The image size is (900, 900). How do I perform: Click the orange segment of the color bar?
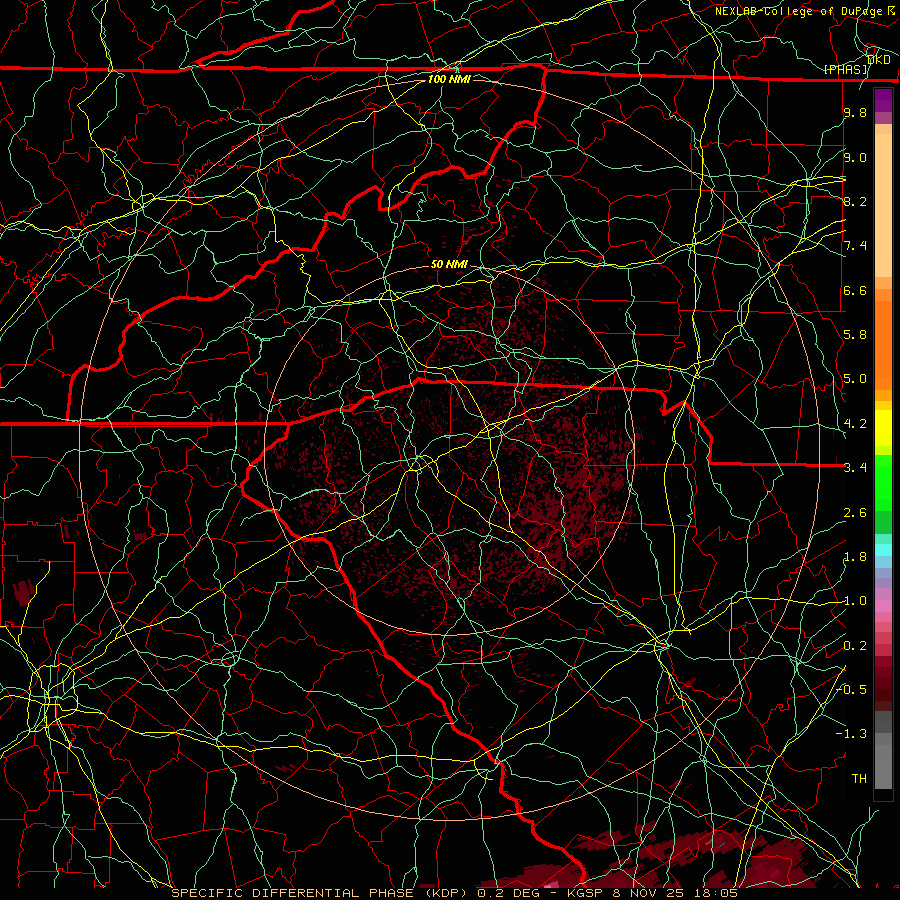pyautogui.click(x=883, y=344)
